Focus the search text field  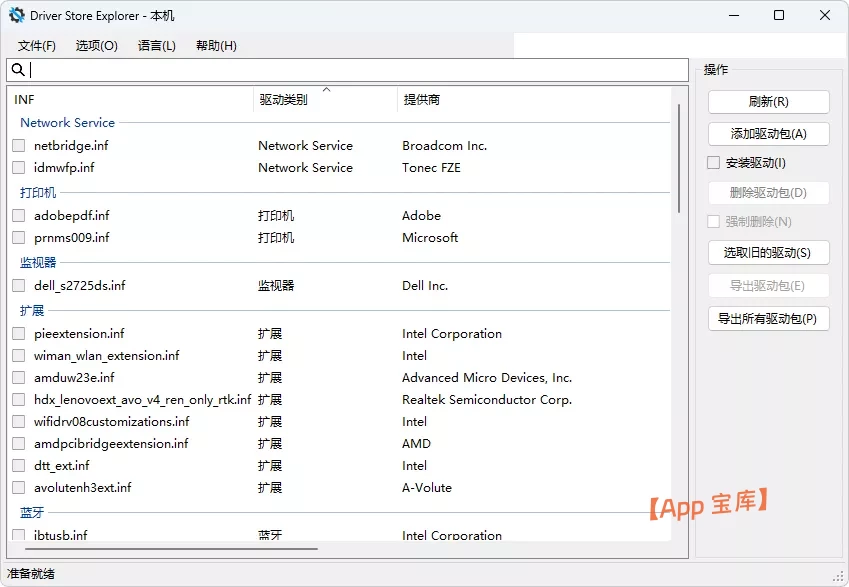[x=350, y=70]
